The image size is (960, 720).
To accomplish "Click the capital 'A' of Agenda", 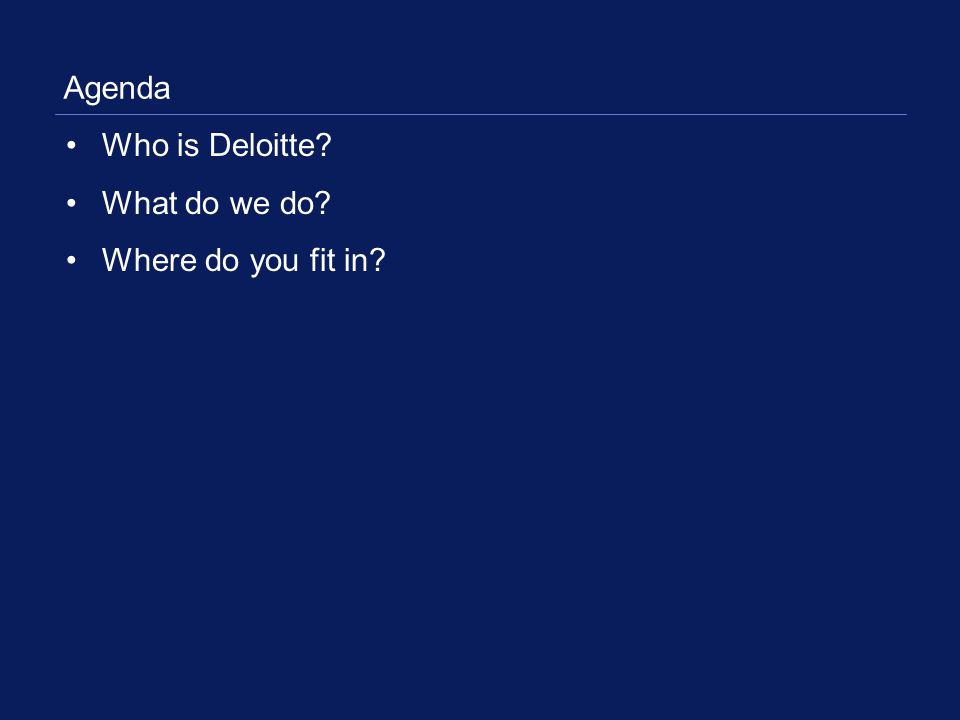I will (x=73, y=88).
